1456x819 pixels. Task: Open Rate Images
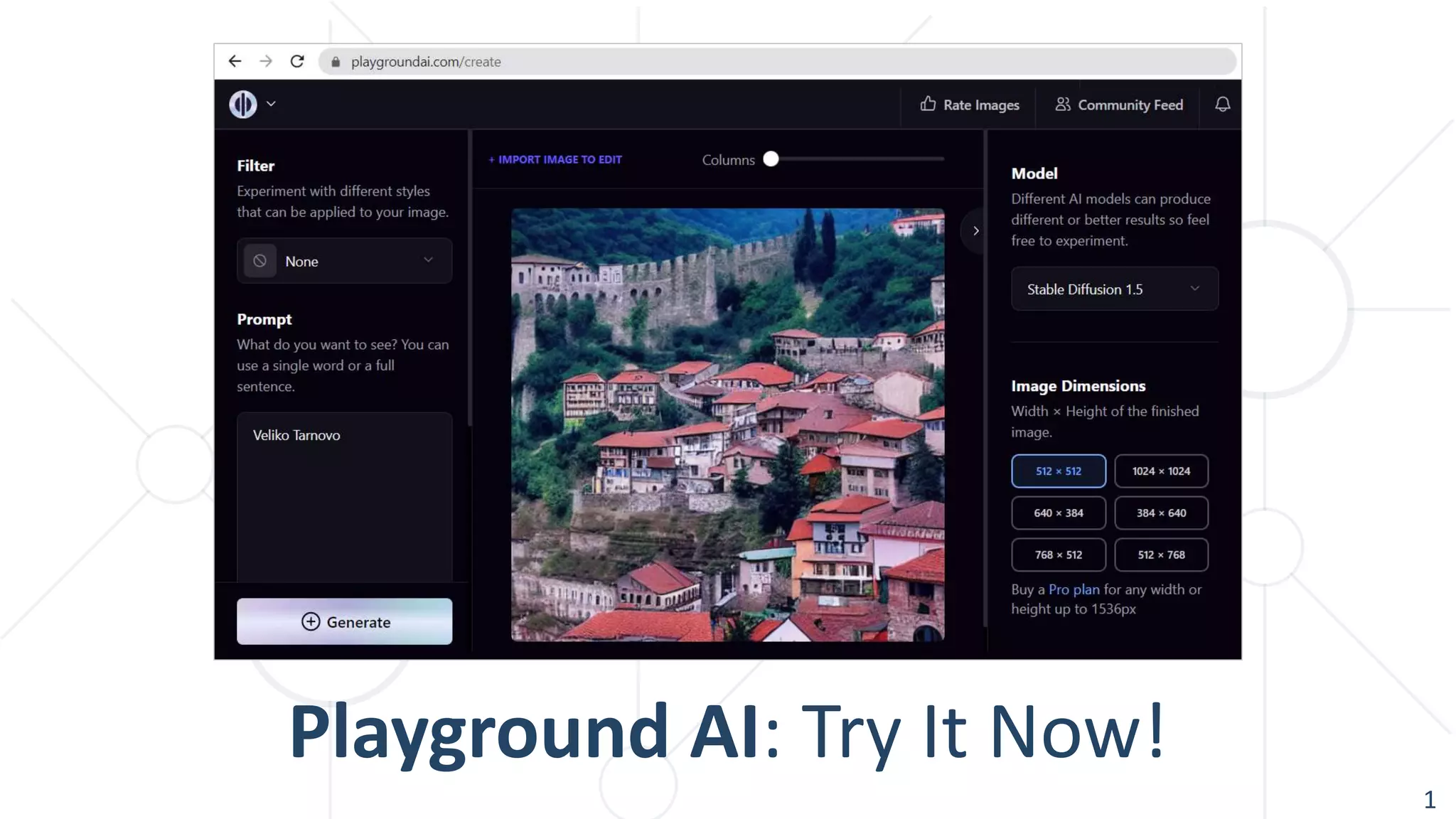point(970,105)
